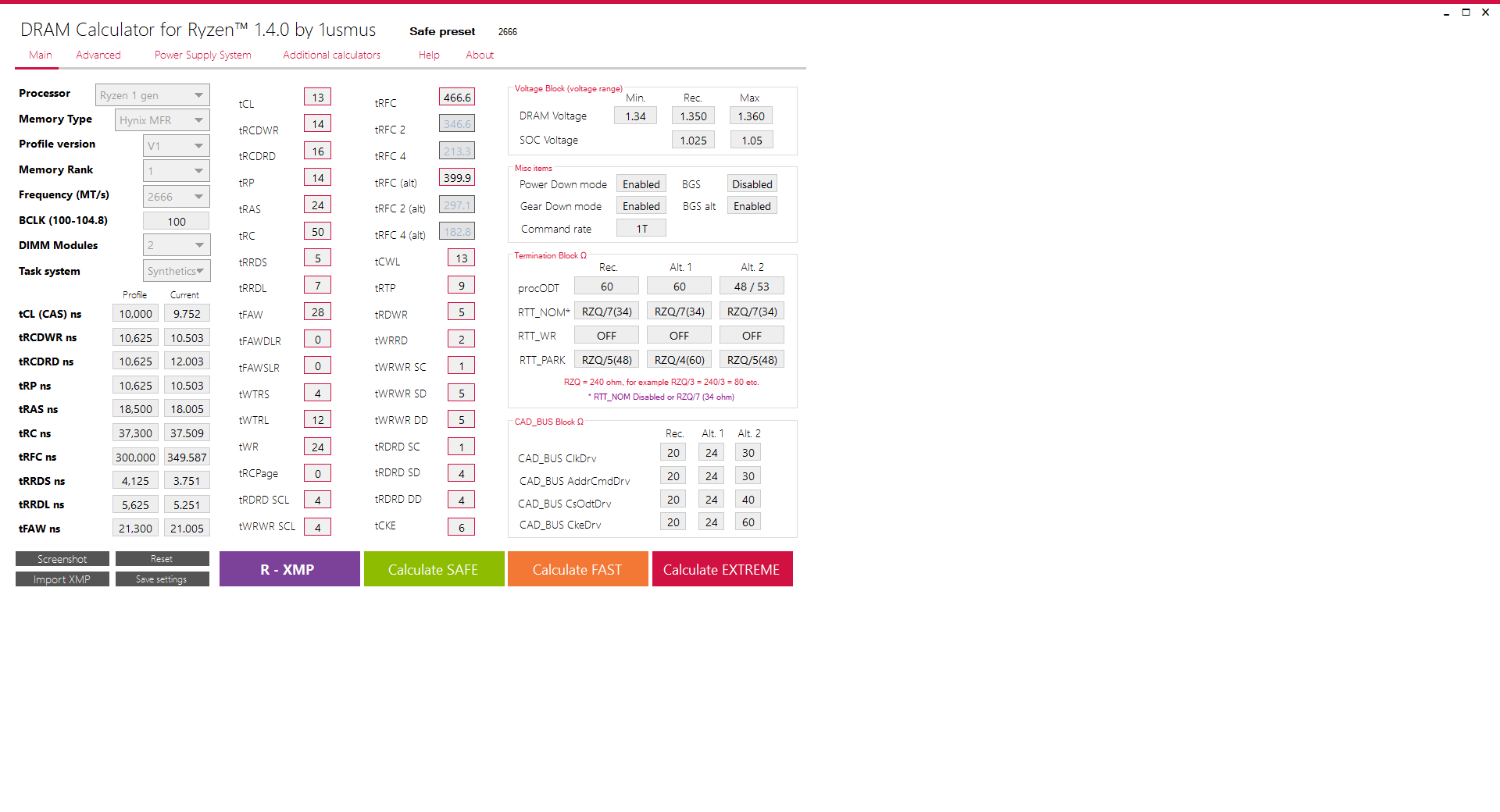
Task: Click the BGS Disabled value
Action: point(752,184)
